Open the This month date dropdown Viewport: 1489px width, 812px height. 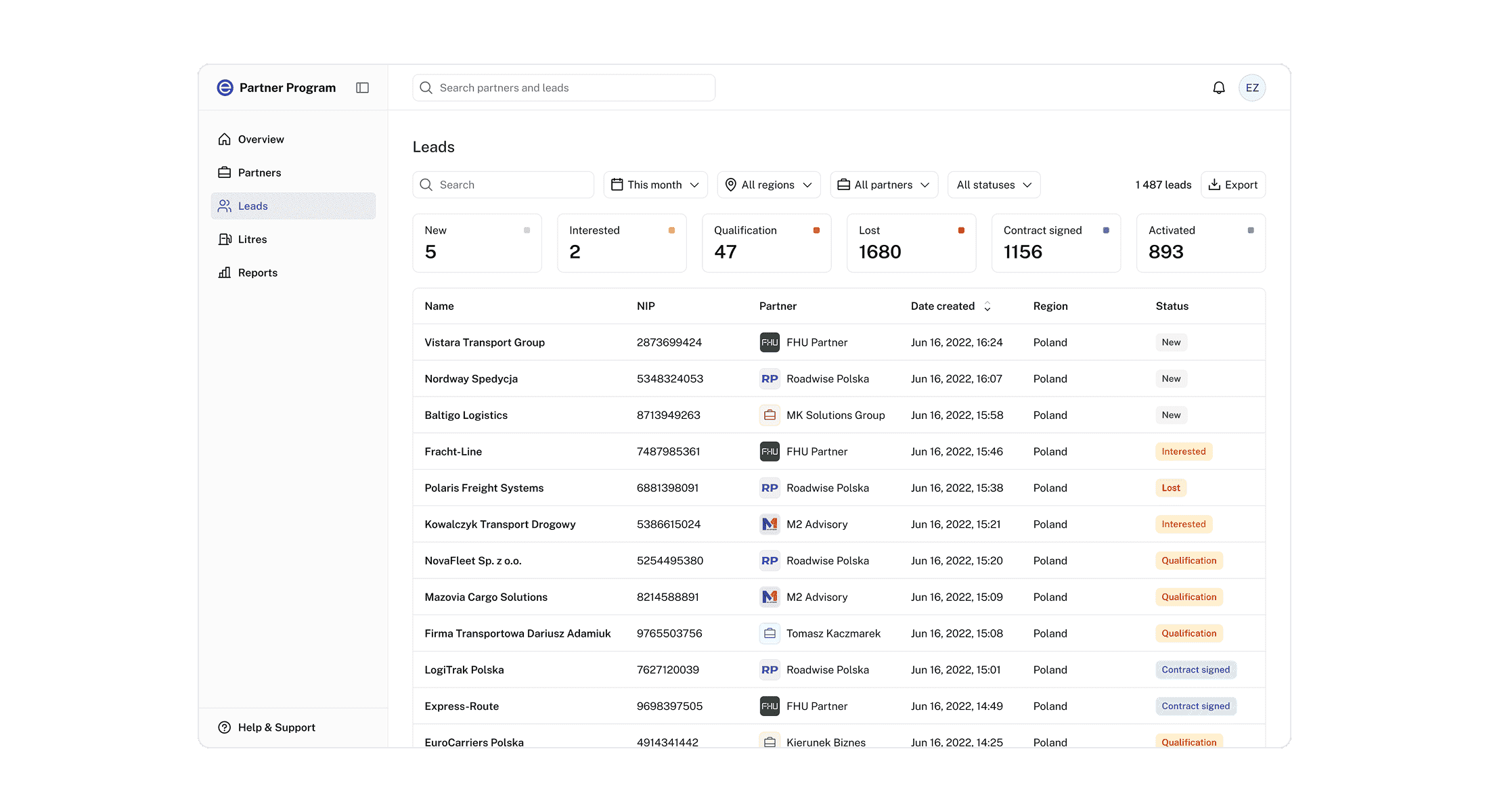pyautogui.click(x=655, y=185)
